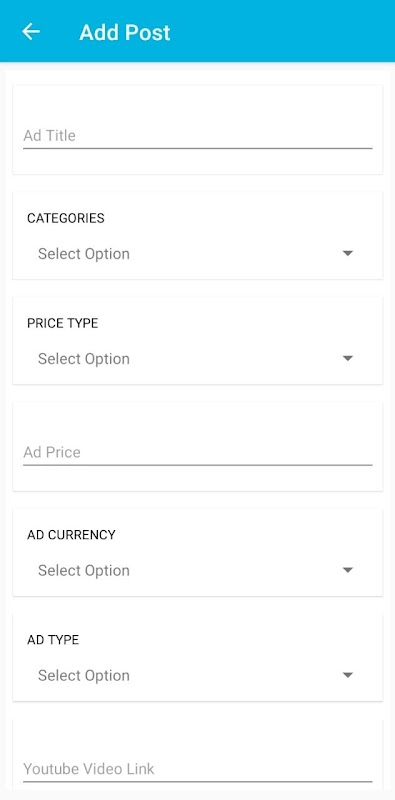Click the Ad Currency dropdown arrow icon
395x800 pixels.
pos(348,570)
